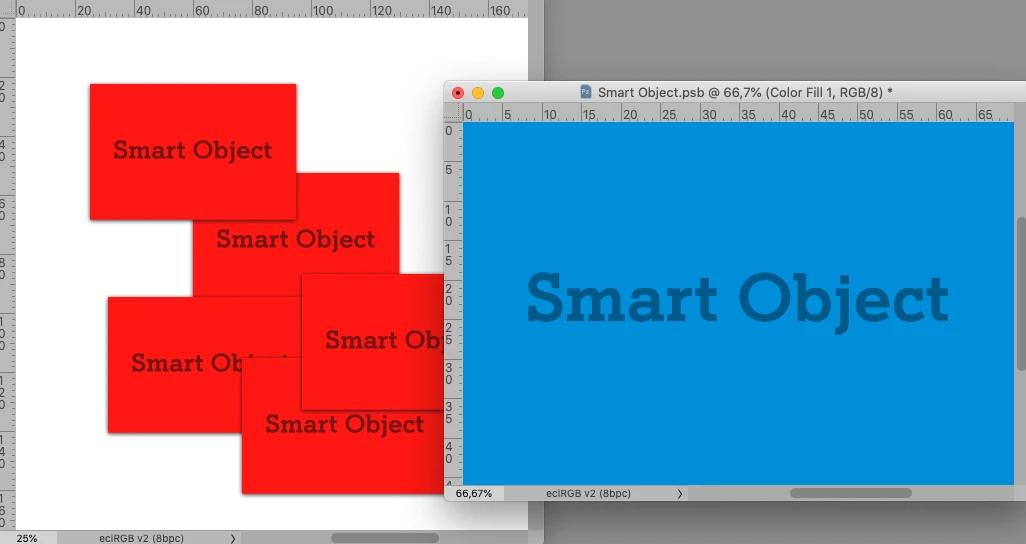The width and height of the screenshot is (1026, 544).
Task: Click the ruler origin corner of Smart Object.psb window
Action: [453, 113]
